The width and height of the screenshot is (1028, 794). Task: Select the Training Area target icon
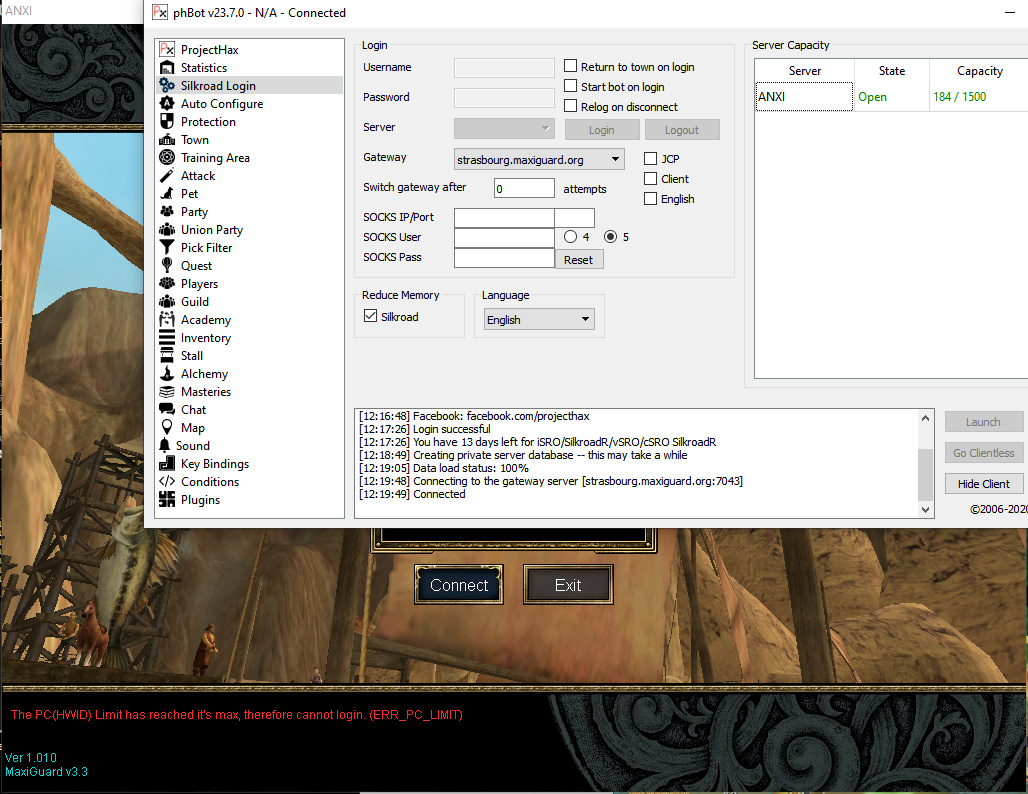point(167,158)
